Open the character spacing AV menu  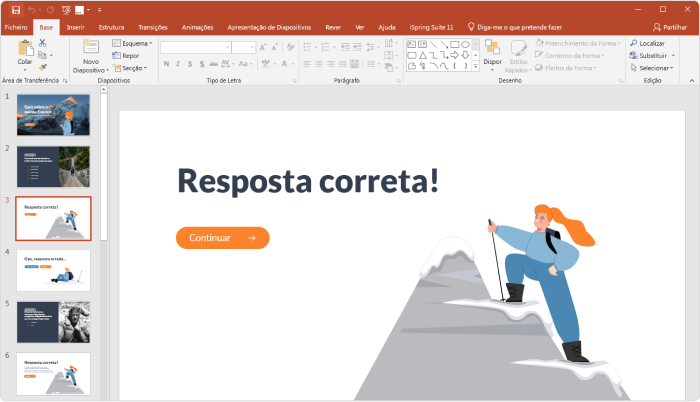click(x=228, y=64)
